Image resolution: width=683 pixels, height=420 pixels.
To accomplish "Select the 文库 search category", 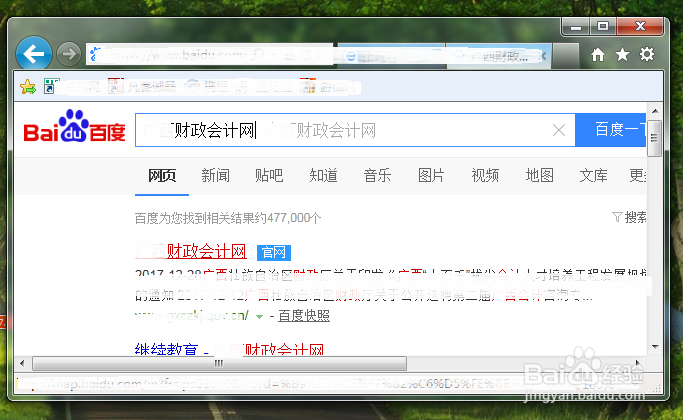I will pos(593,176).
